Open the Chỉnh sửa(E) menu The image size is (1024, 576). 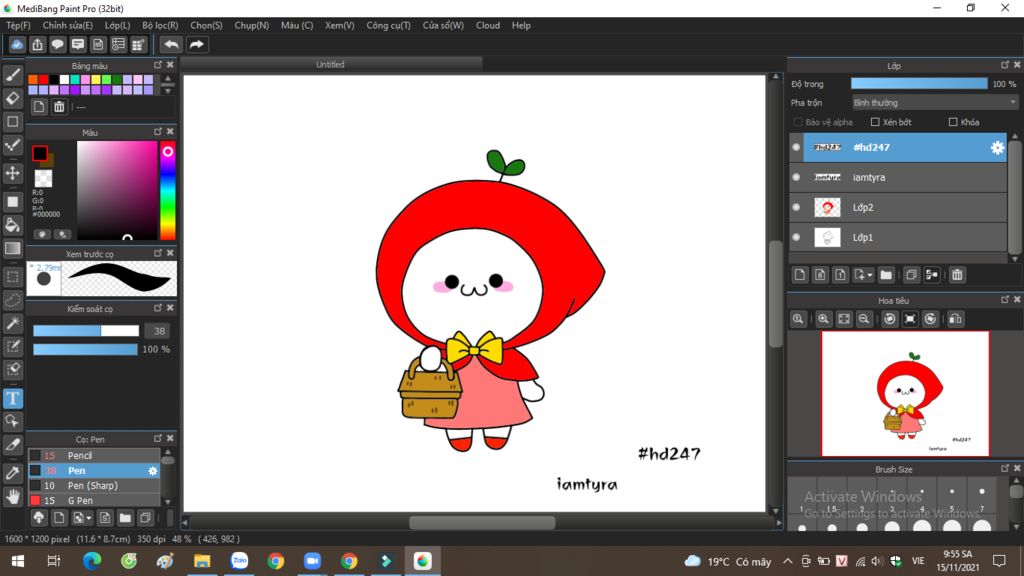(68, 25)
